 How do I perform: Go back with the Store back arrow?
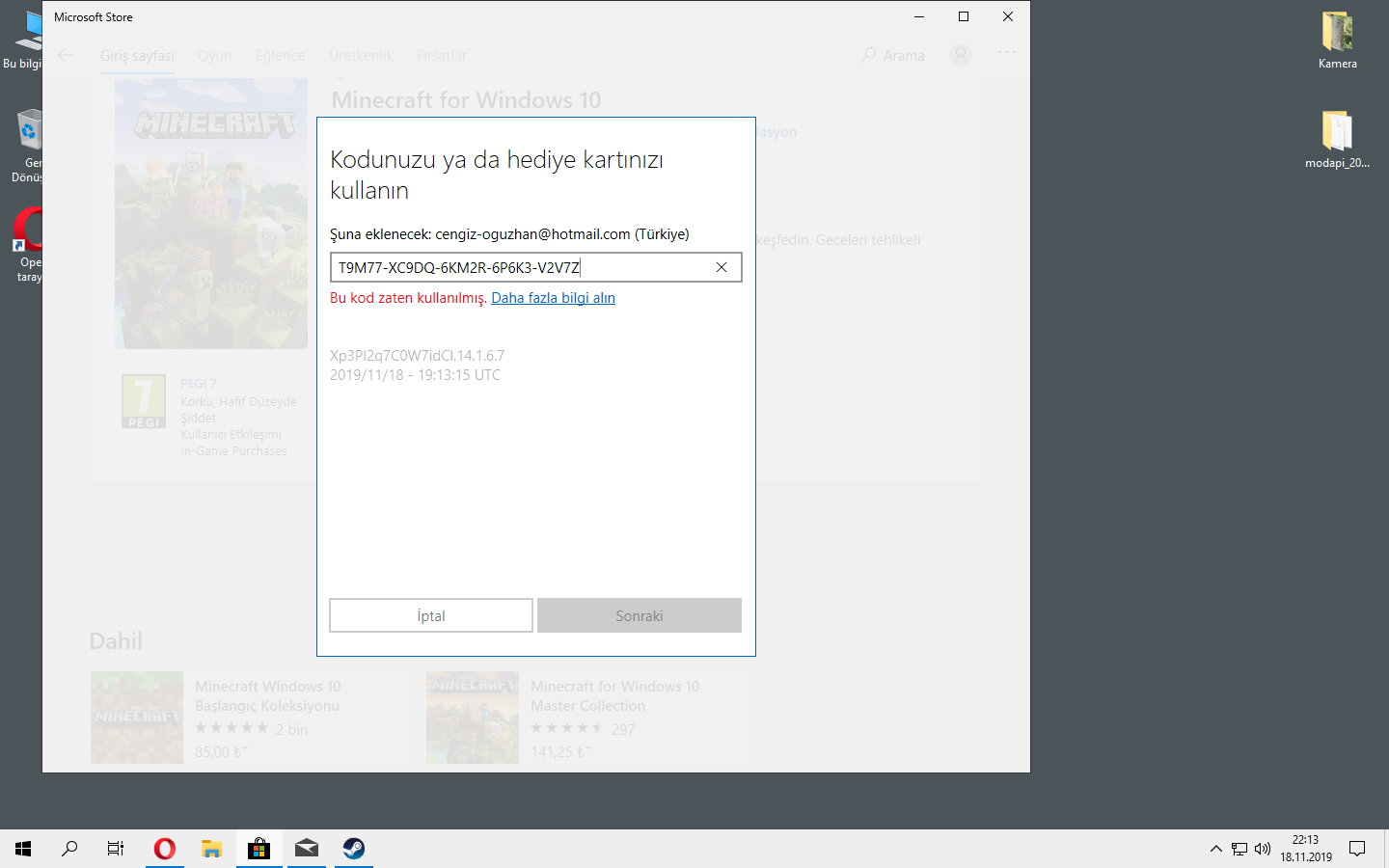[66, 55]
